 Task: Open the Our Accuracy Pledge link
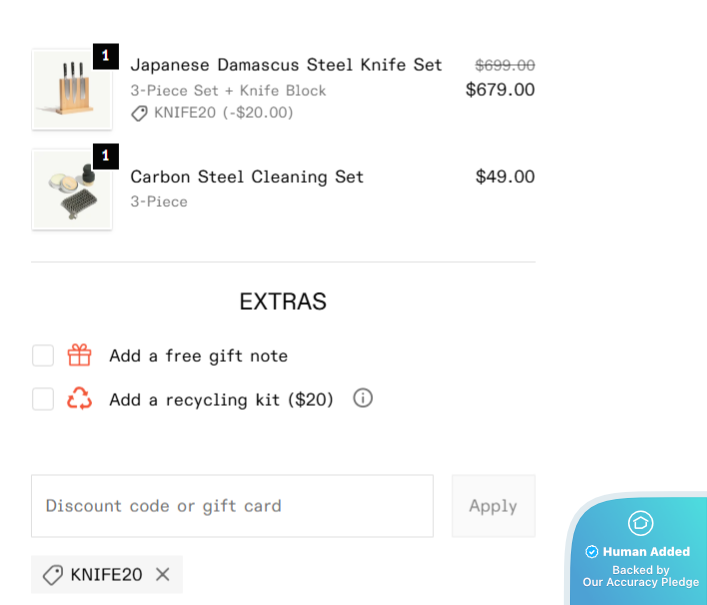tap(641, 582)
